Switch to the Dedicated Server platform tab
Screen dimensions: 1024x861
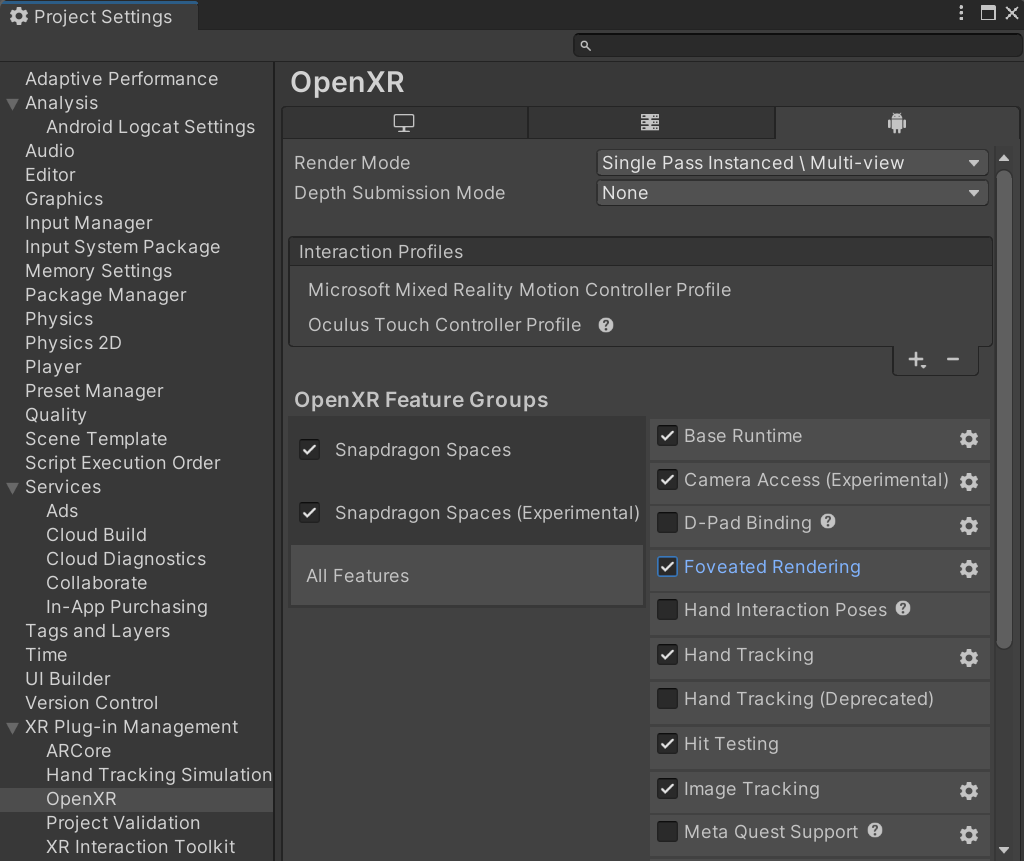coord(650,123)
